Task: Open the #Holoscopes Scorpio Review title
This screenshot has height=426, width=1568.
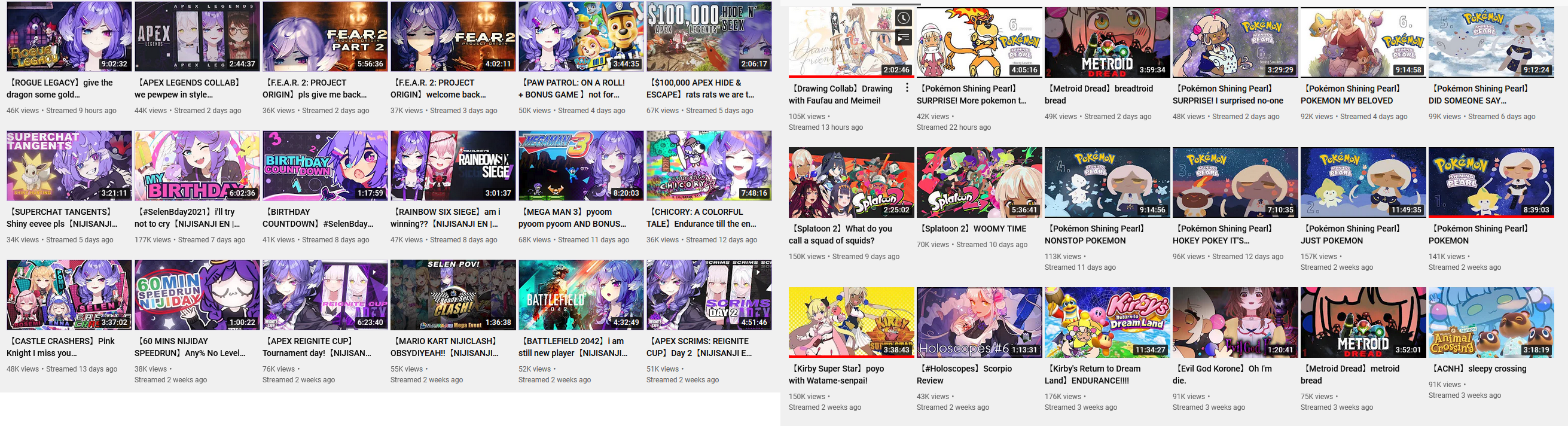Action: point(964,375)
